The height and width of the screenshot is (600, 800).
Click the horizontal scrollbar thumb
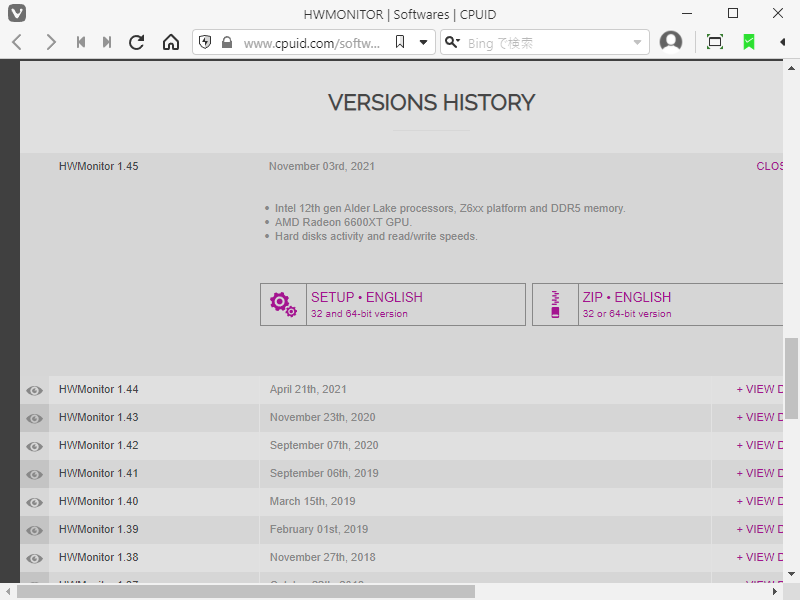click(x=246, y=592)
